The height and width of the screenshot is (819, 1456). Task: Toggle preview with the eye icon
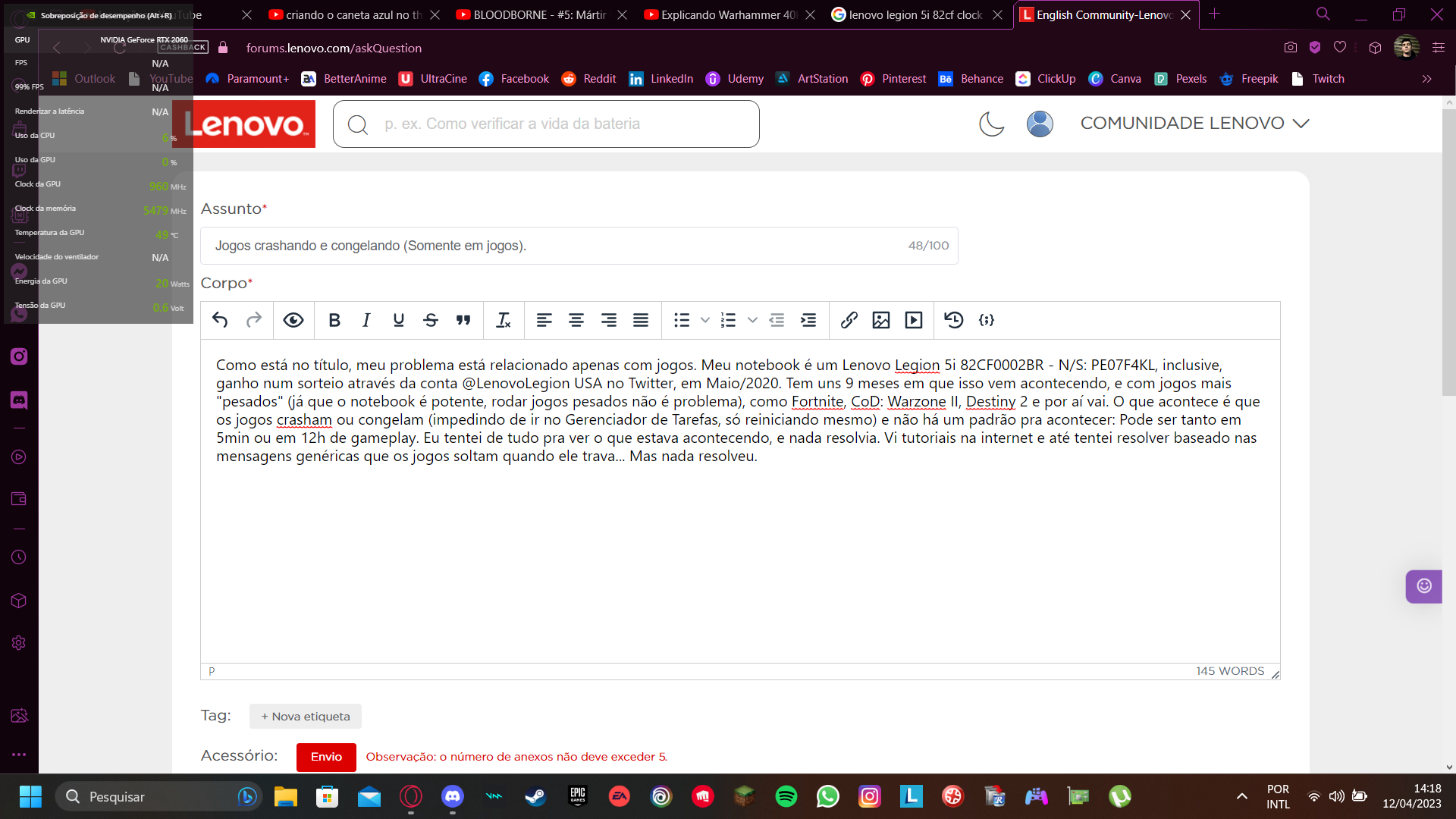[x=293, y=320]
